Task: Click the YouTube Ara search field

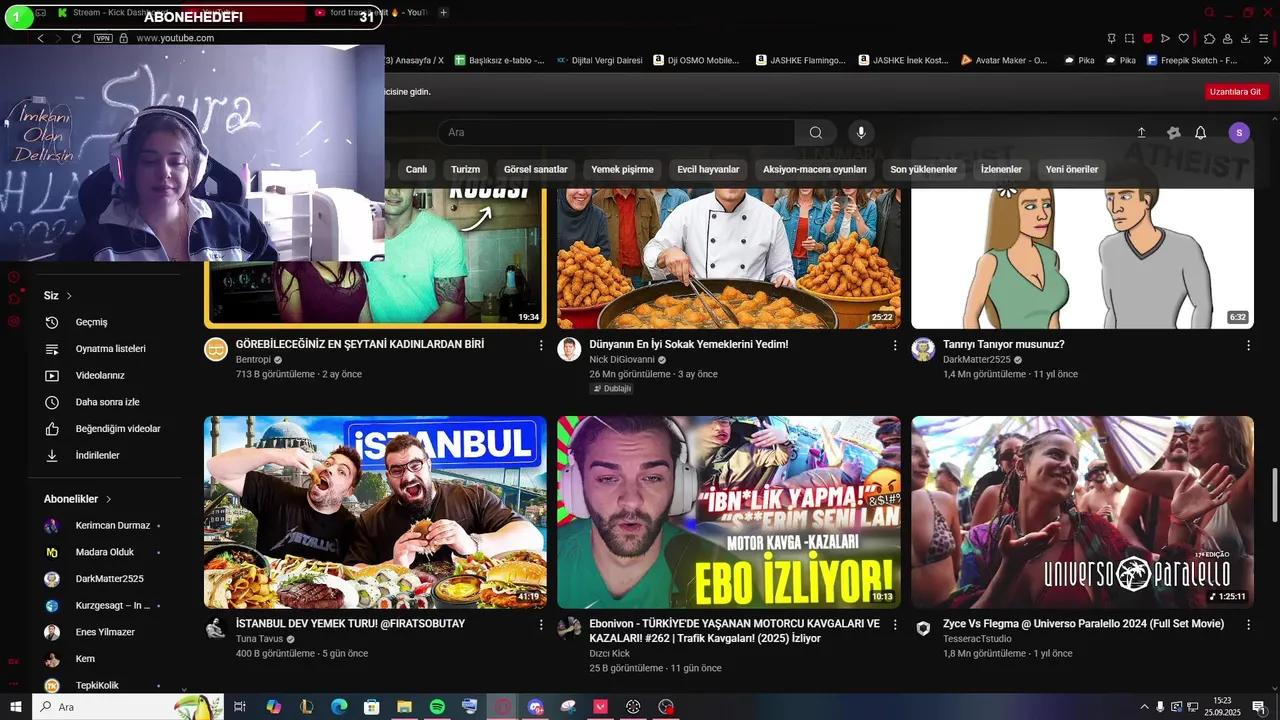Action: click(x=616, y=133)
